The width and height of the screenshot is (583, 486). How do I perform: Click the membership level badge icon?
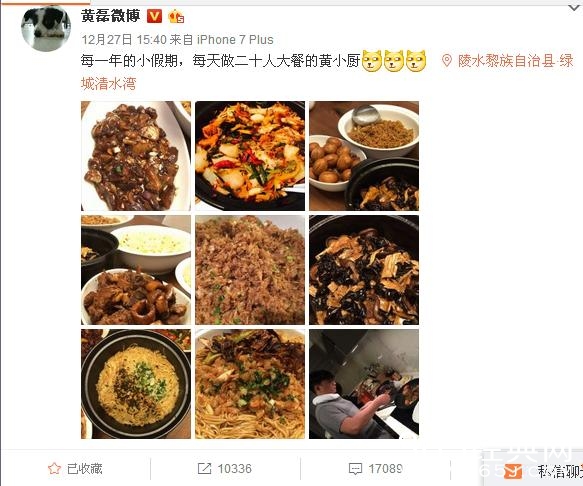[x=176, y=16]
